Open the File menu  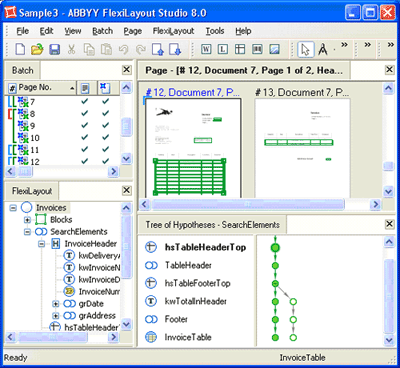pyautogui.click(x=23, y=31)
